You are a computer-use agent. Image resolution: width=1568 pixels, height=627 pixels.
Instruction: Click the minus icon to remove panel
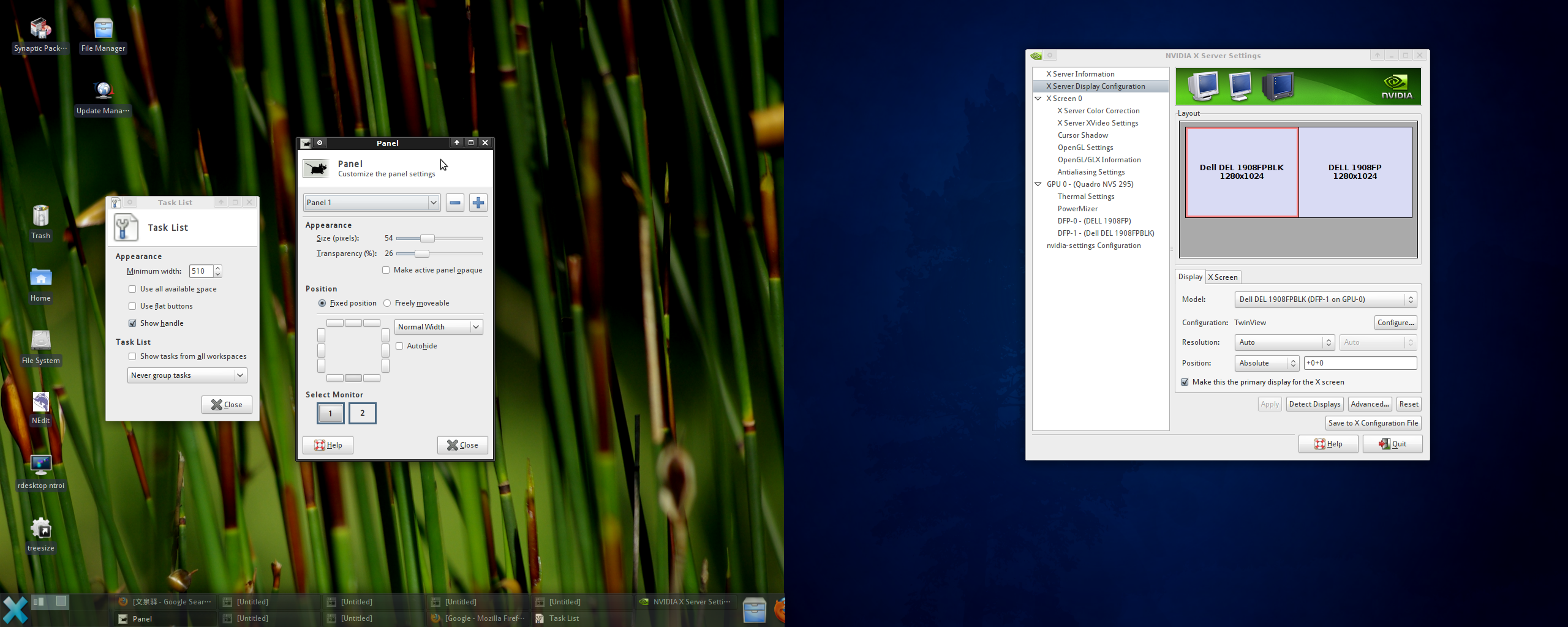coord(454,203)
